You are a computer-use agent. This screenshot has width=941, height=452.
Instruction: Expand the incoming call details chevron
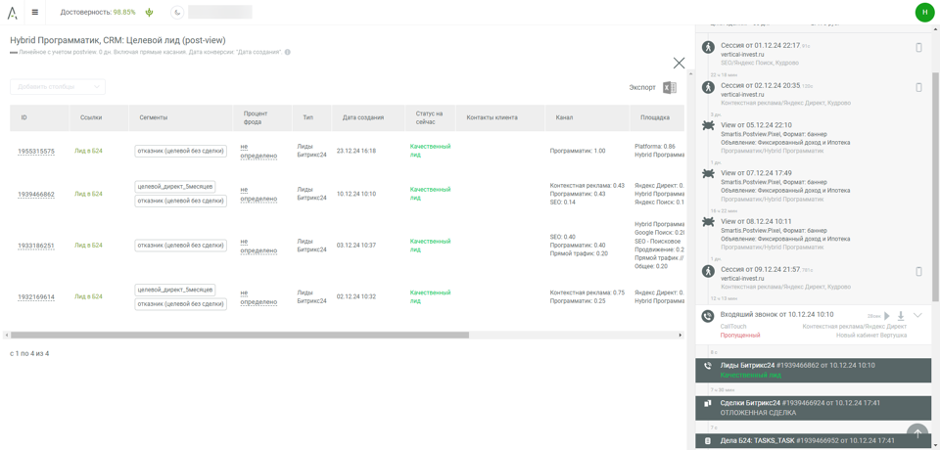918,316
